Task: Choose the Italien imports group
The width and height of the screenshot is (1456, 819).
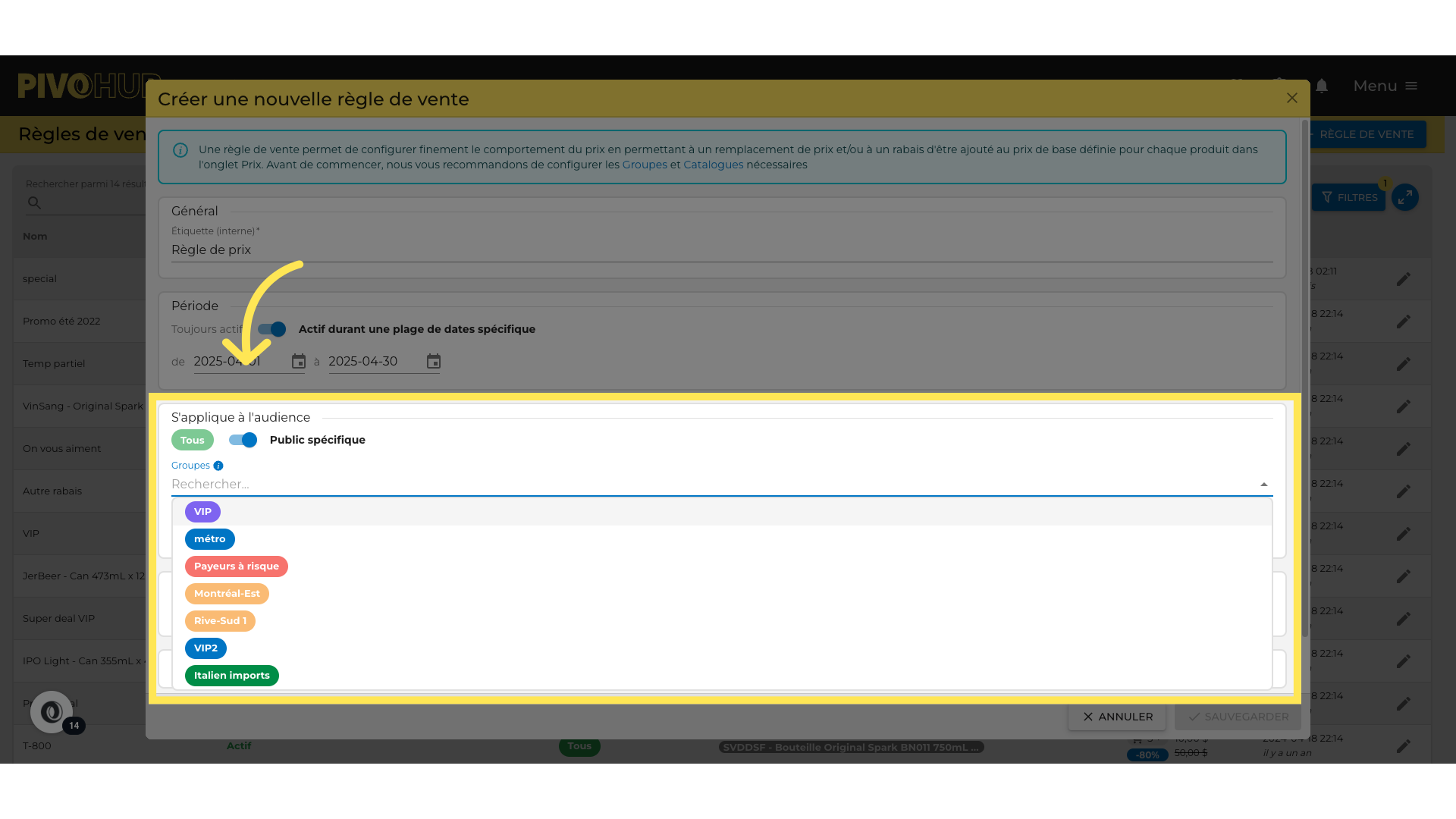Action: click(231, 676)
